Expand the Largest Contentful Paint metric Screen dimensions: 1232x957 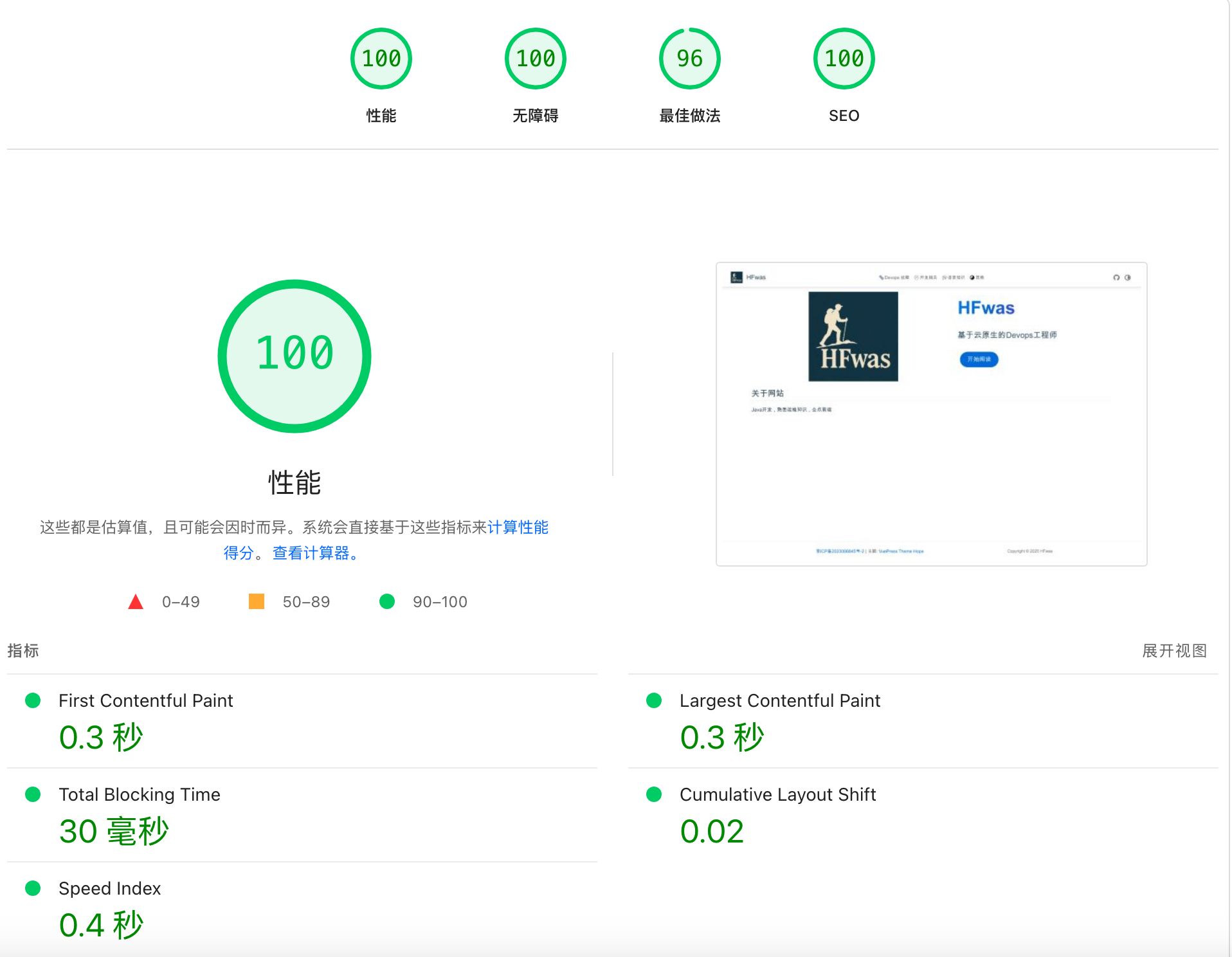779,700
